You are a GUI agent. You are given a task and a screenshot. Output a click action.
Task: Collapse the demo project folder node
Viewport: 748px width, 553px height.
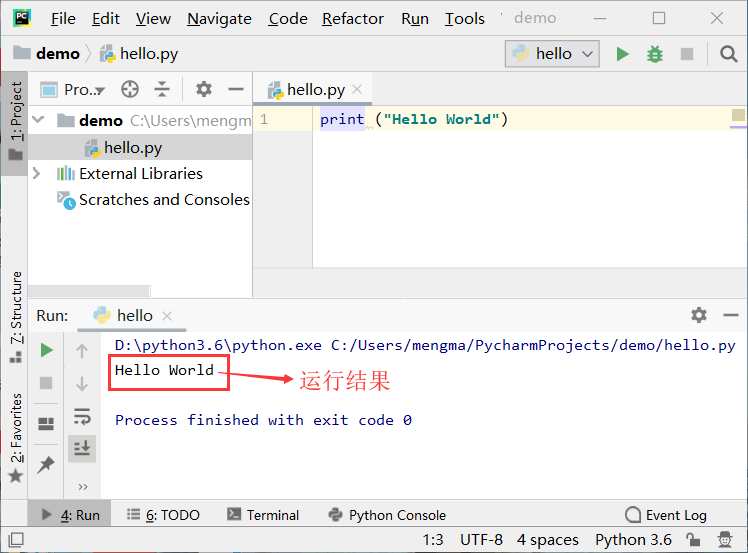click(38, 120)
